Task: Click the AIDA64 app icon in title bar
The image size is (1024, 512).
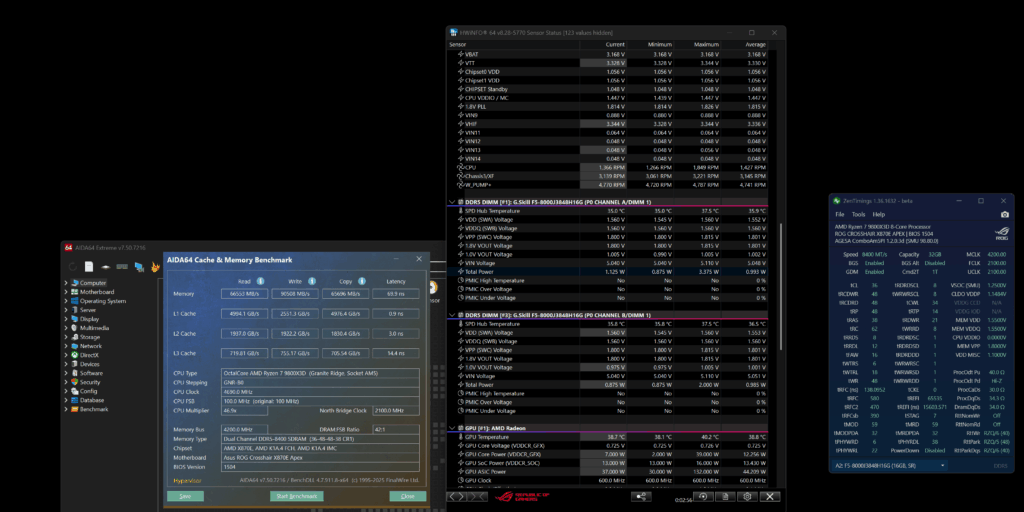Action: click(x=68, y=248)
